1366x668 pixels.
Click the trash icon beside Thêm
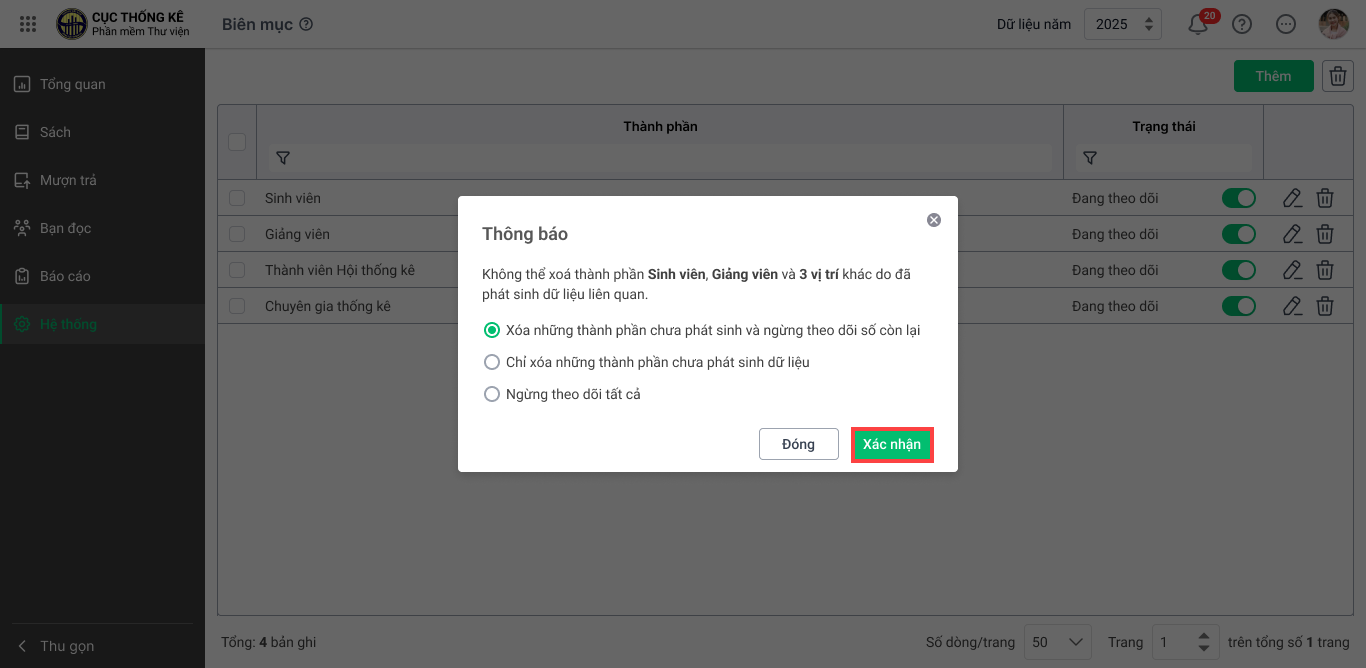pos(1338,76)
